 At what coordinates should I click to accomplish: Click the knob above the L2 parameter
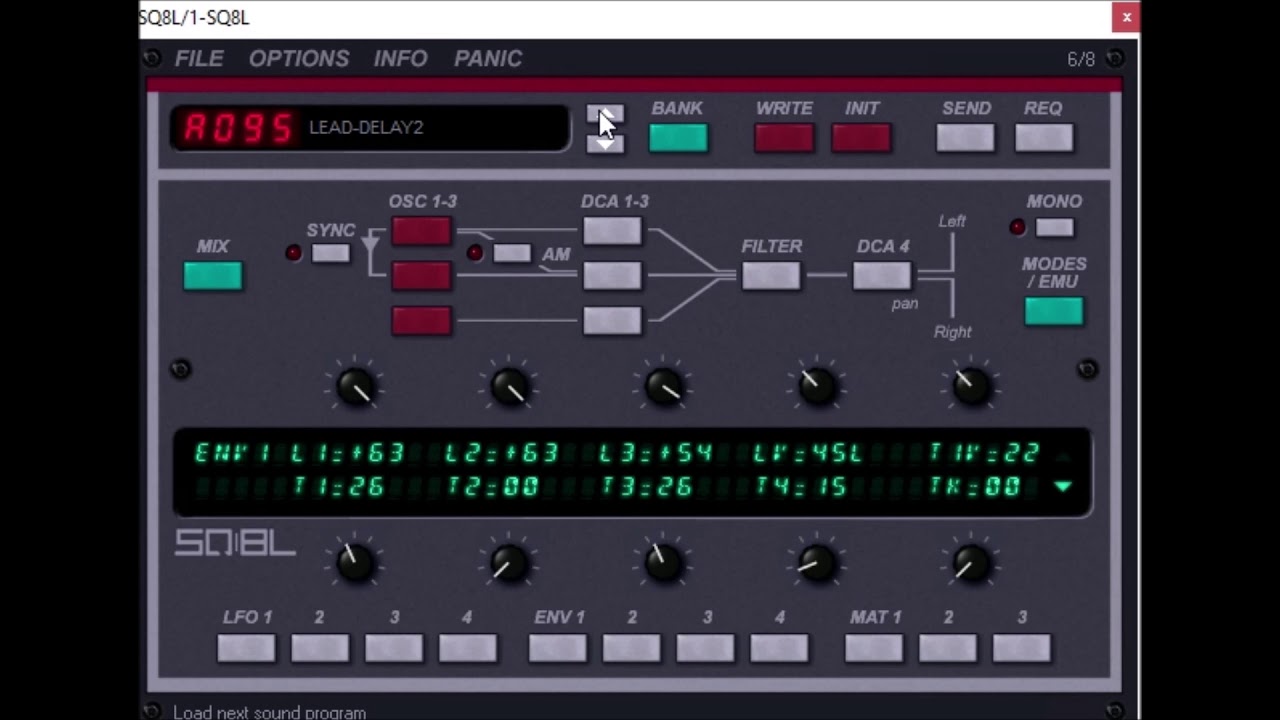tap(509, 387)
